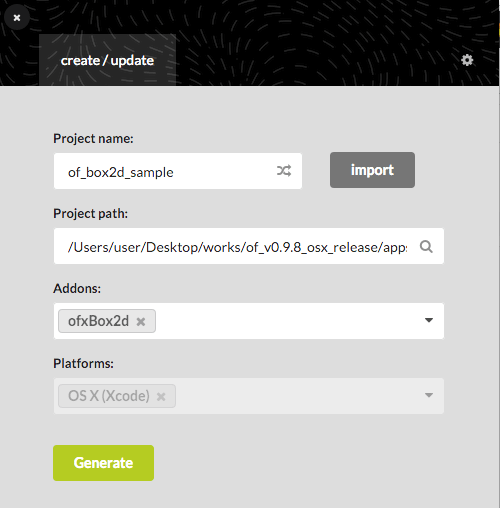Click the green Generate button
Viewport: 500px width, 508px height.
pos(103,463)
